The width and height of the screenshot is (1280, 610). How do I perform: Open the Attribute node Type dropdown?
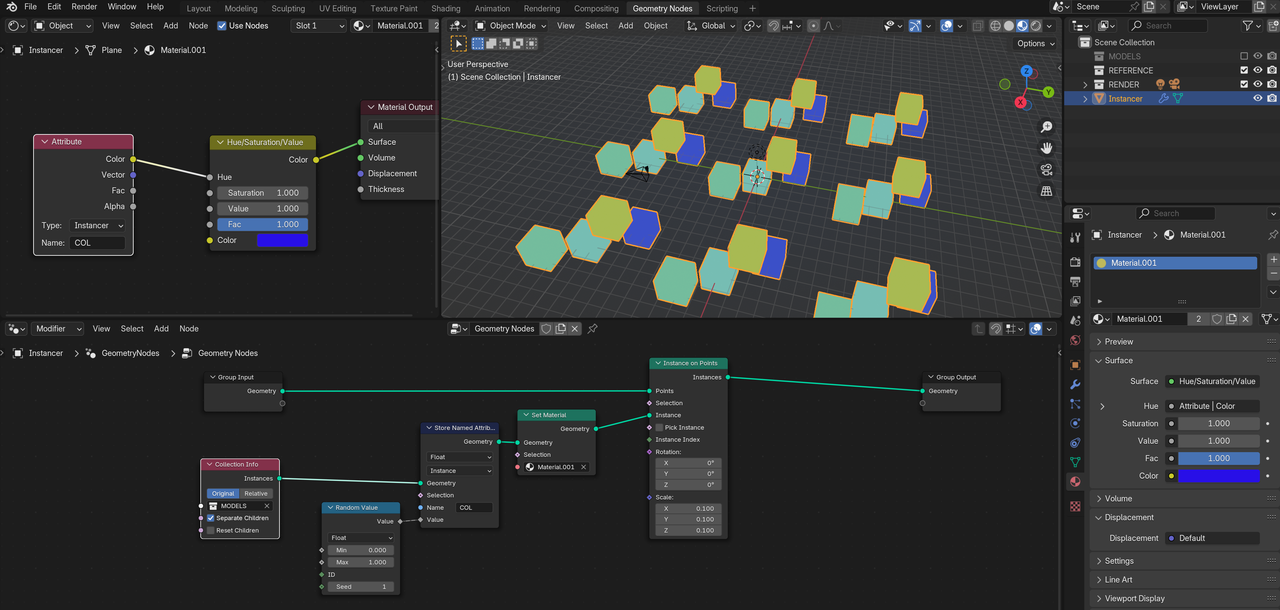[97, 226]
